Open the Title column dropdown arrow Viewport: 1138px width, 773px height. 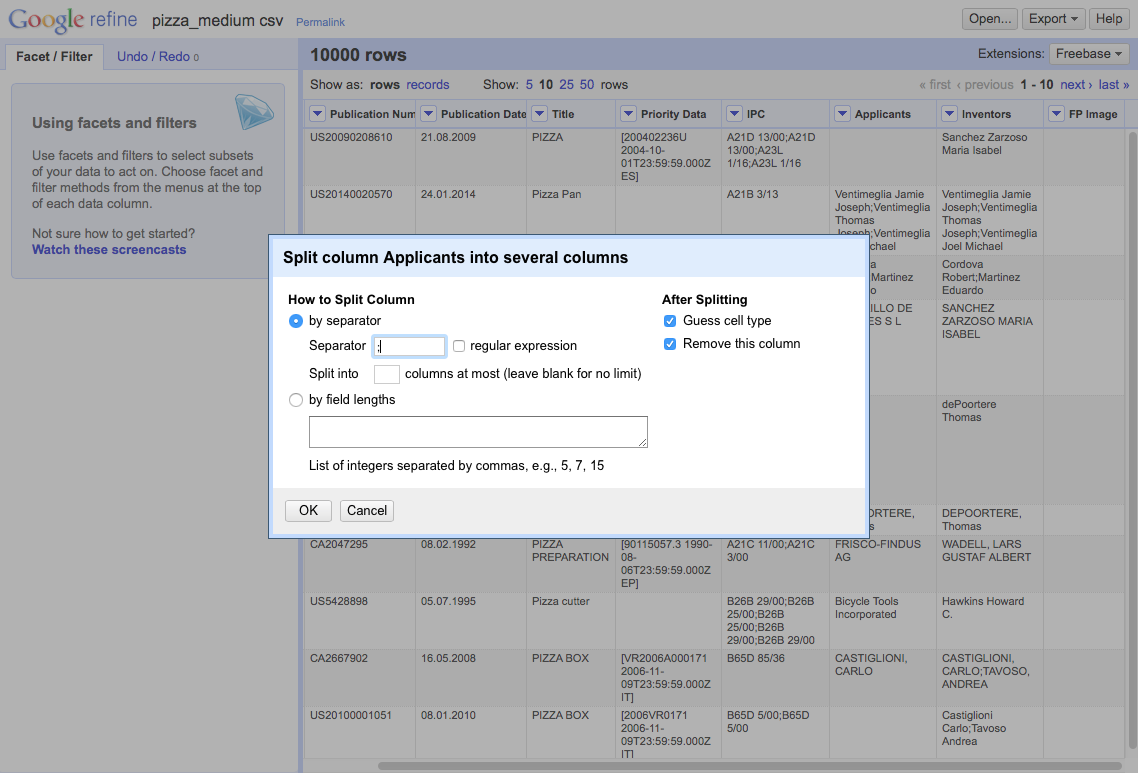click(539, 114)
